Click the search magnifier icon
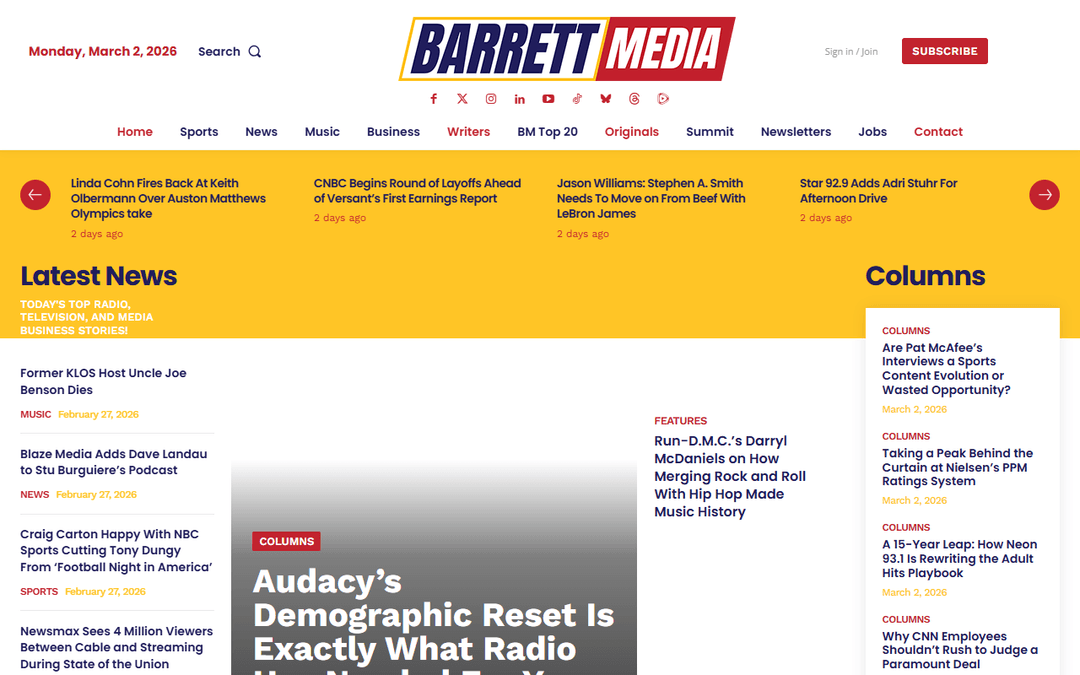This screenshot has height=675, width=1080. (255, 52)
